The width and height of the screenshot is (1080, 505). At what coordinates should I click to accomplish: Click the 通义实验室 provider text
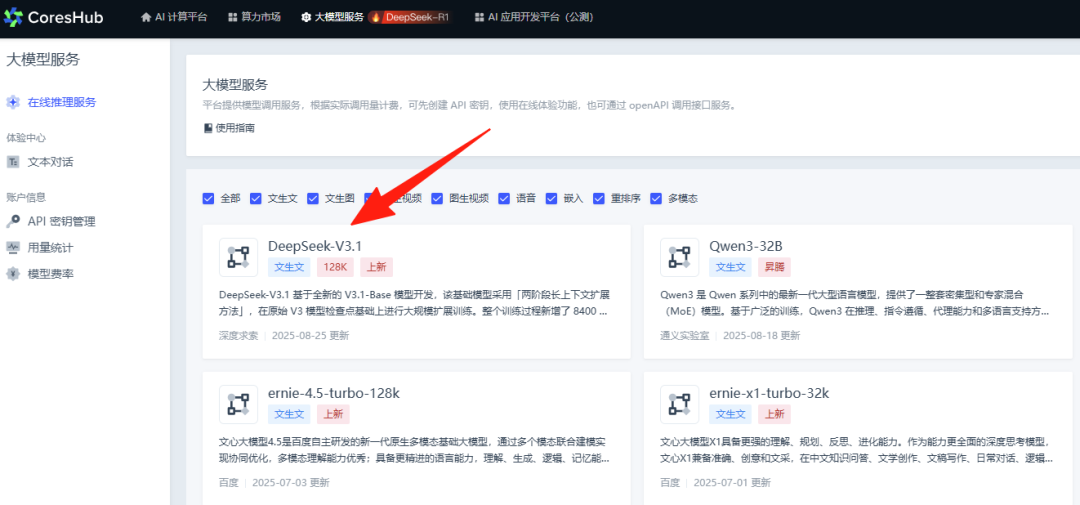684,336
